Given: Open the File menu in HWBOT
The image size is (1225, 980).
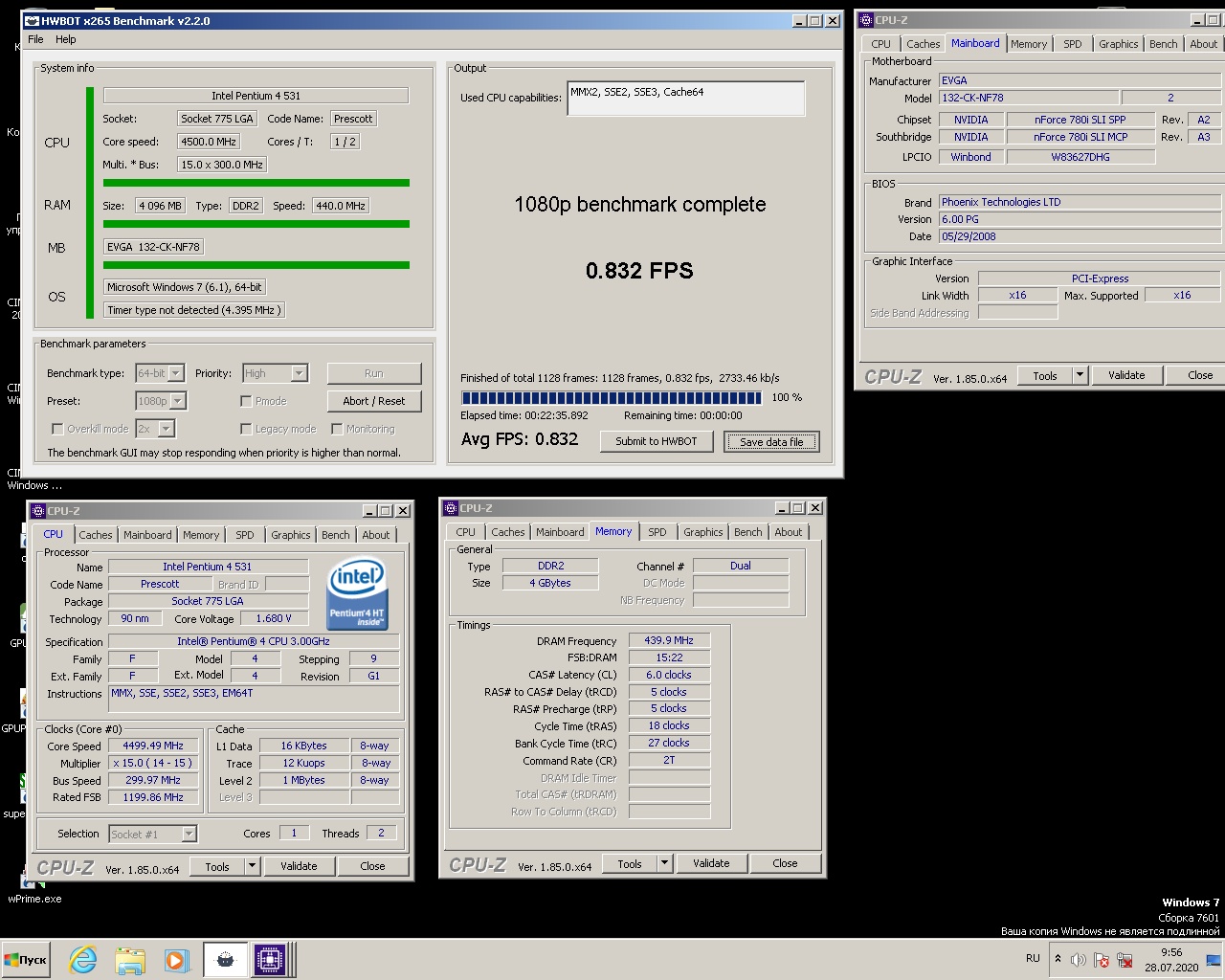Looking at the screenshot, I should (35, 39).
